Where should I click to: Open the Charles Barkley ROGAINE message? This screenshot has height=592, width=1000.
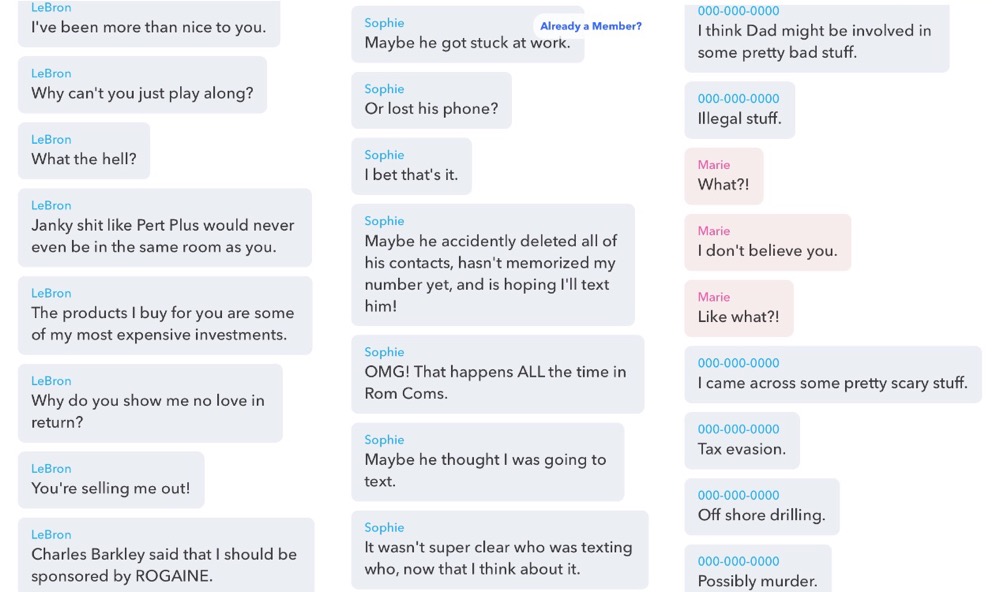(166, 555)
